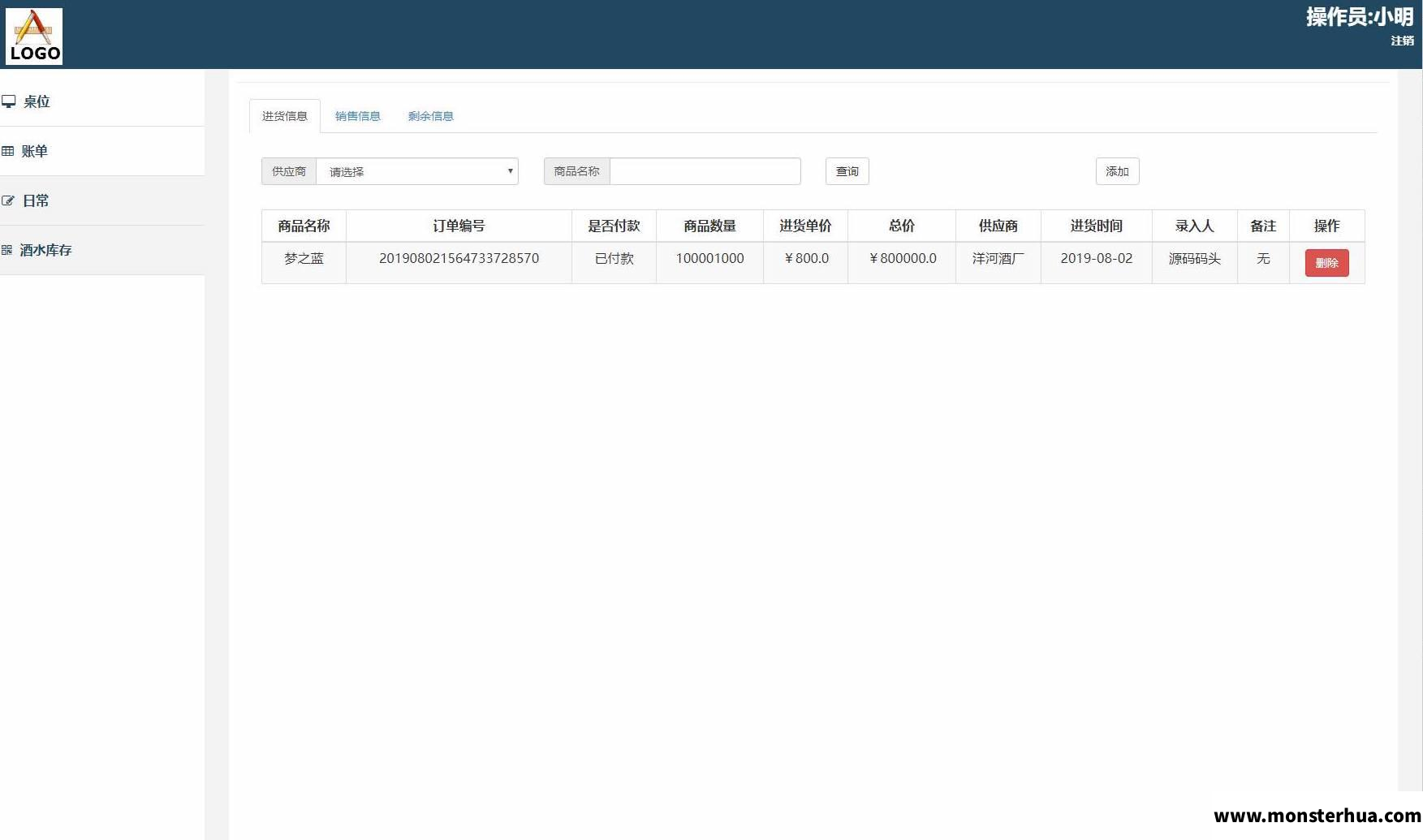Switch to the 进货信息 tab
Image resolution: width=1423 pixels, height=840 pixels.
click(x=285, y=116)
